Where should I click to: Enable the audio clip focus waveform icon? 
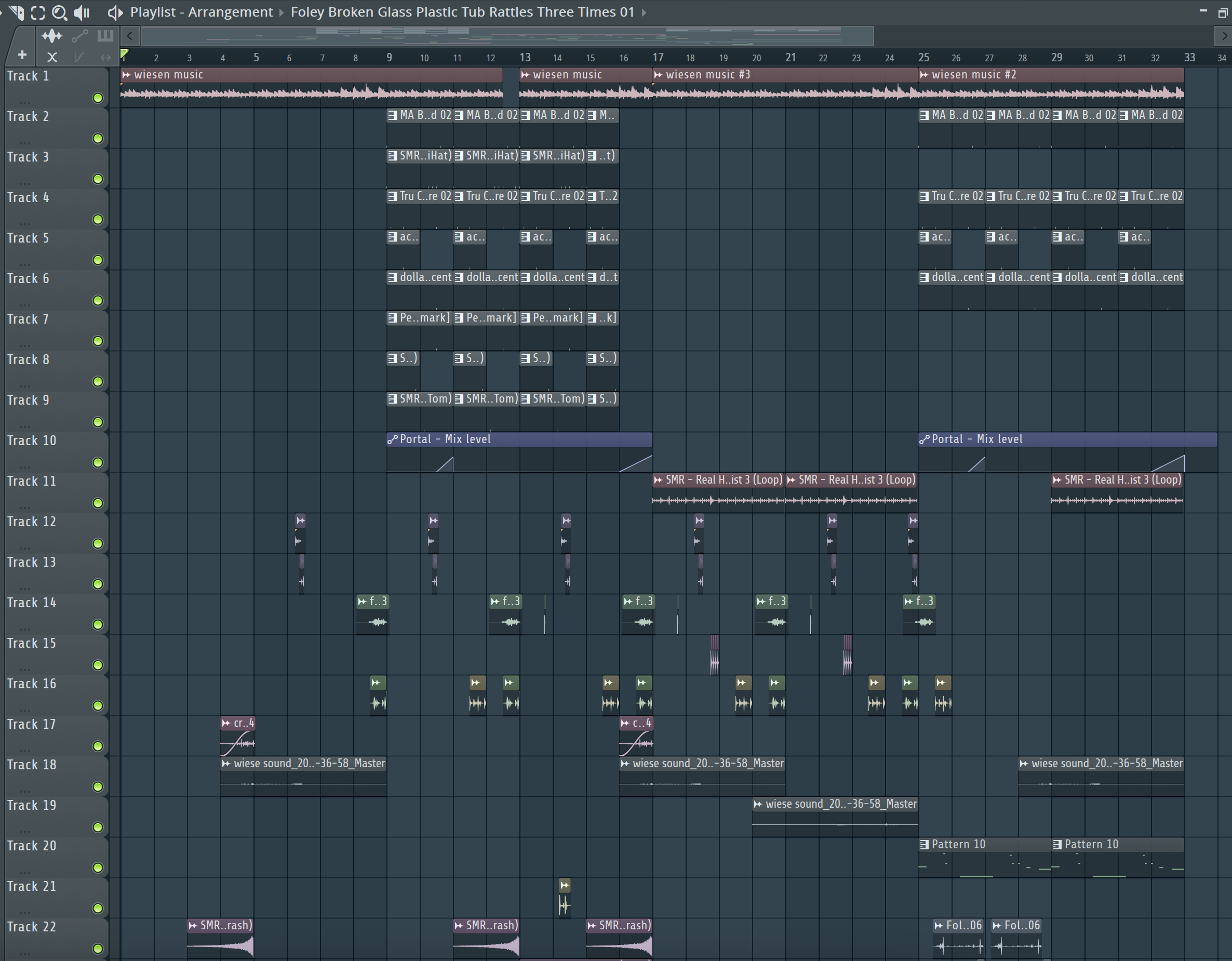[52, 36]
